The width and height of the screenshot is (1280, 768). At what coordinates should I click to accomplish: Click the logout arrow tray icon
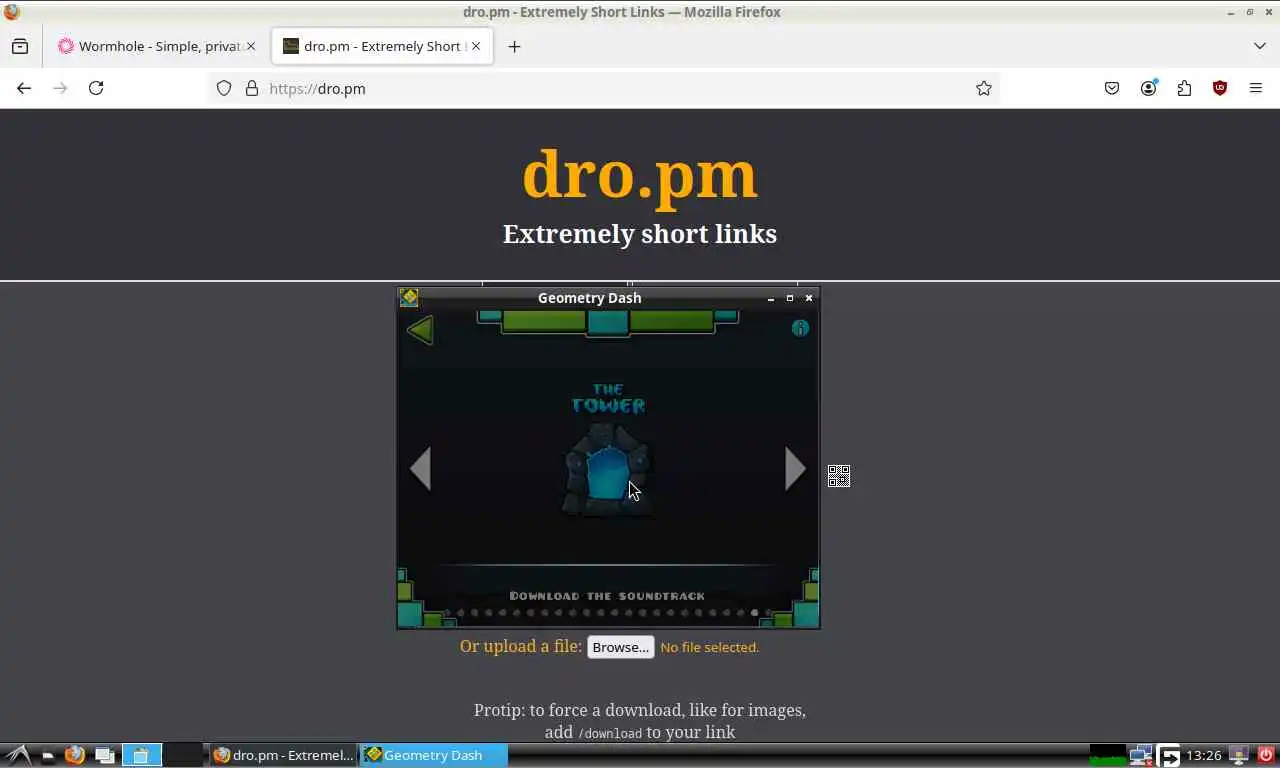click(1170, 755)
